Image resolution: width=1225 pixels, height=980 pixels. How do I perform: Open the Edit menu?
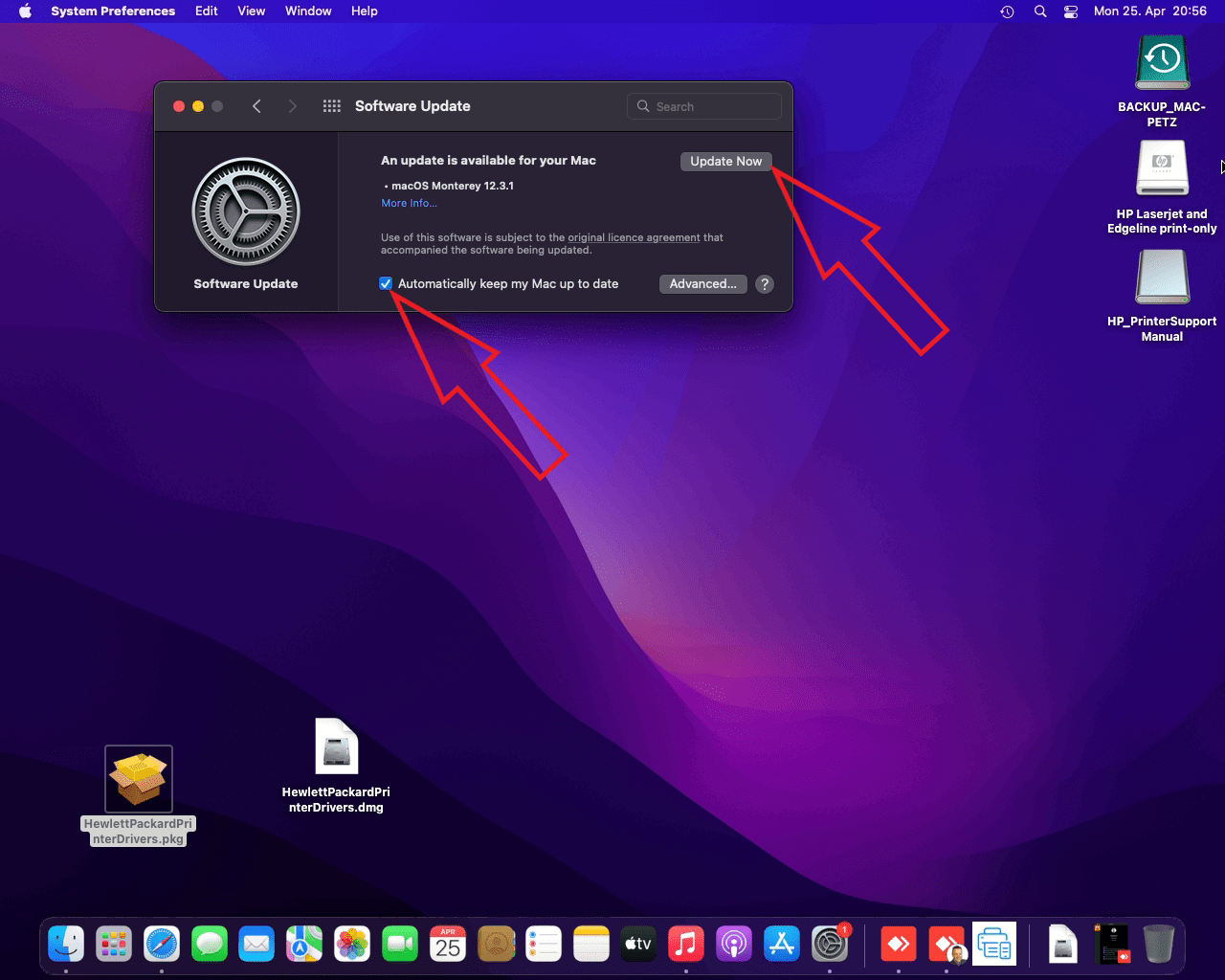click(207, 11)
